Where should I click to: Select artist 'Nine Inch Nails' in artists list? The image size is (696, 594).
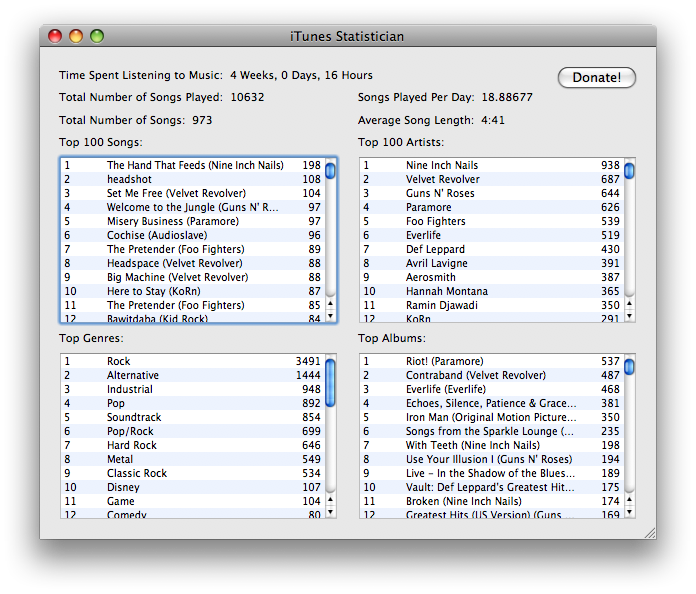492,165
